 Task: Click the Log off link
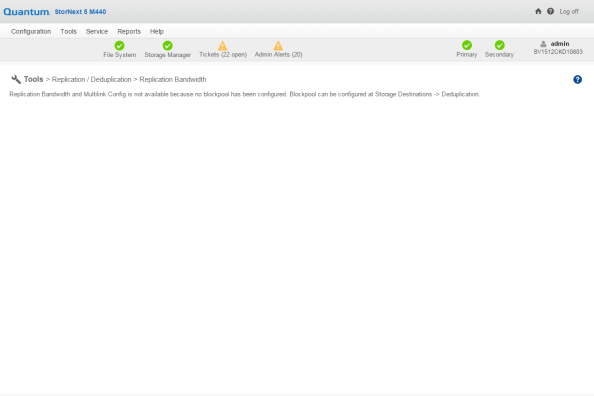click(569, 11)
